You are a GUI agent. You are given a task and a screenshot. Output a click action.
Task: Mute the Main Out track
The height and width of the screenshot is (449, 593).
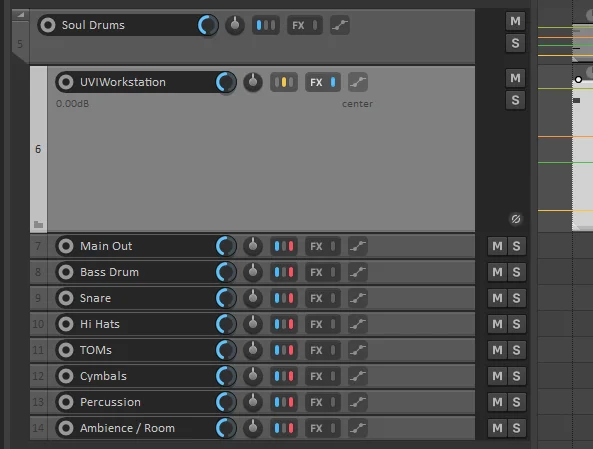pyautogui.click(x=497, y=246)
